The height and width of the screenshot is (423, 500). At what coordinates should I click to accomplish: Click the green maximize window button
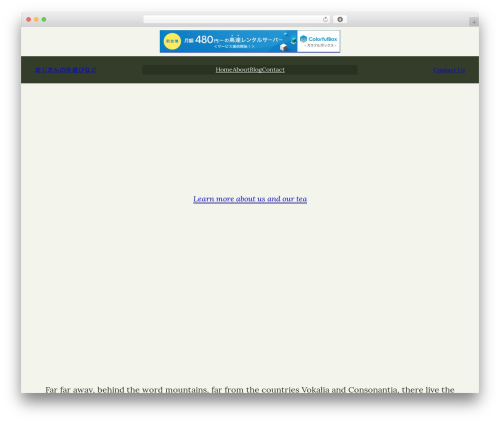pyautogui.click(x=44, y=19)
